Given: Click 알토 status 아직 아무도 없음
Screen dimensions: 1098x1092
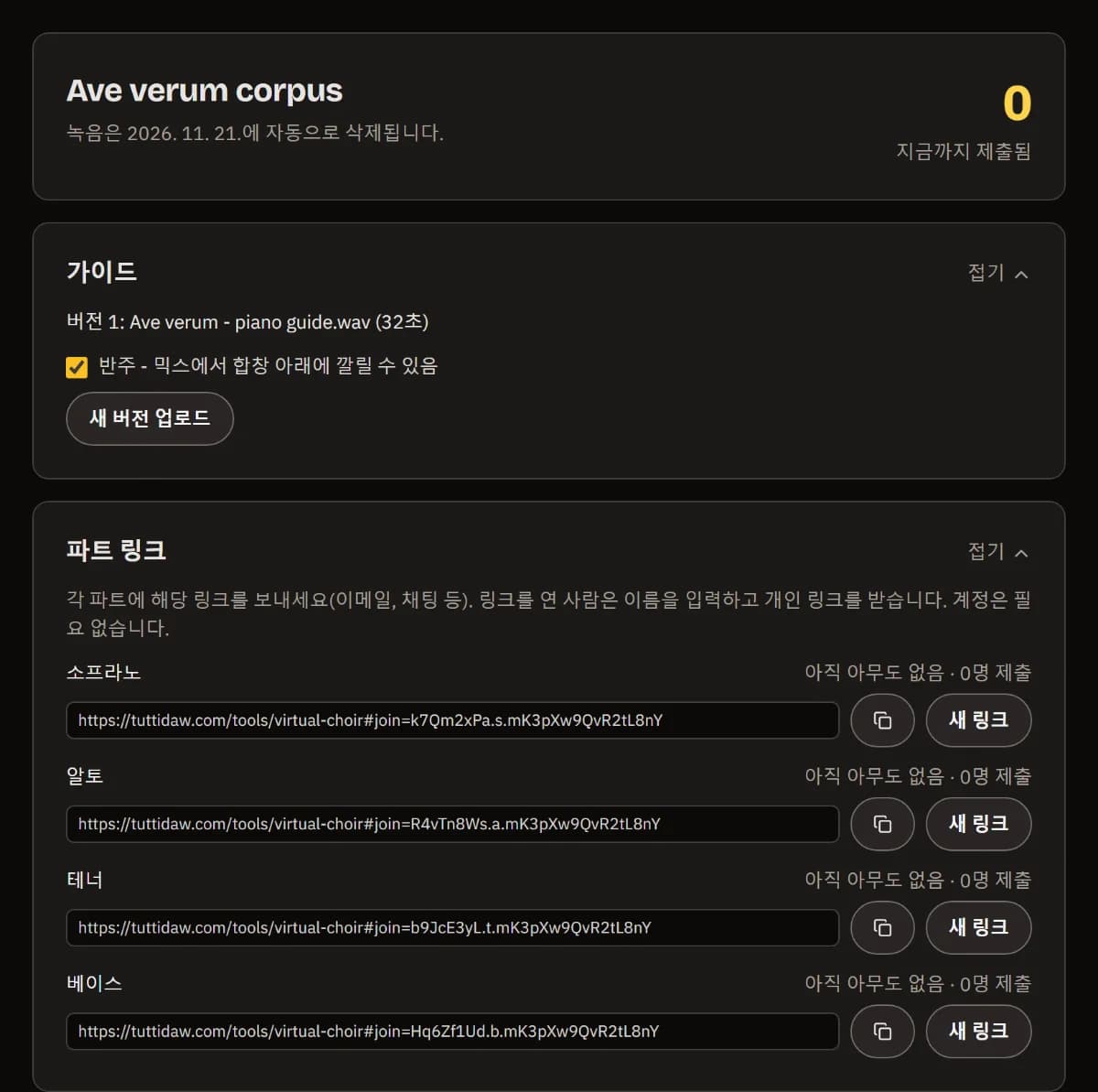Looking at the screenshot, I should tap(874, 776).
